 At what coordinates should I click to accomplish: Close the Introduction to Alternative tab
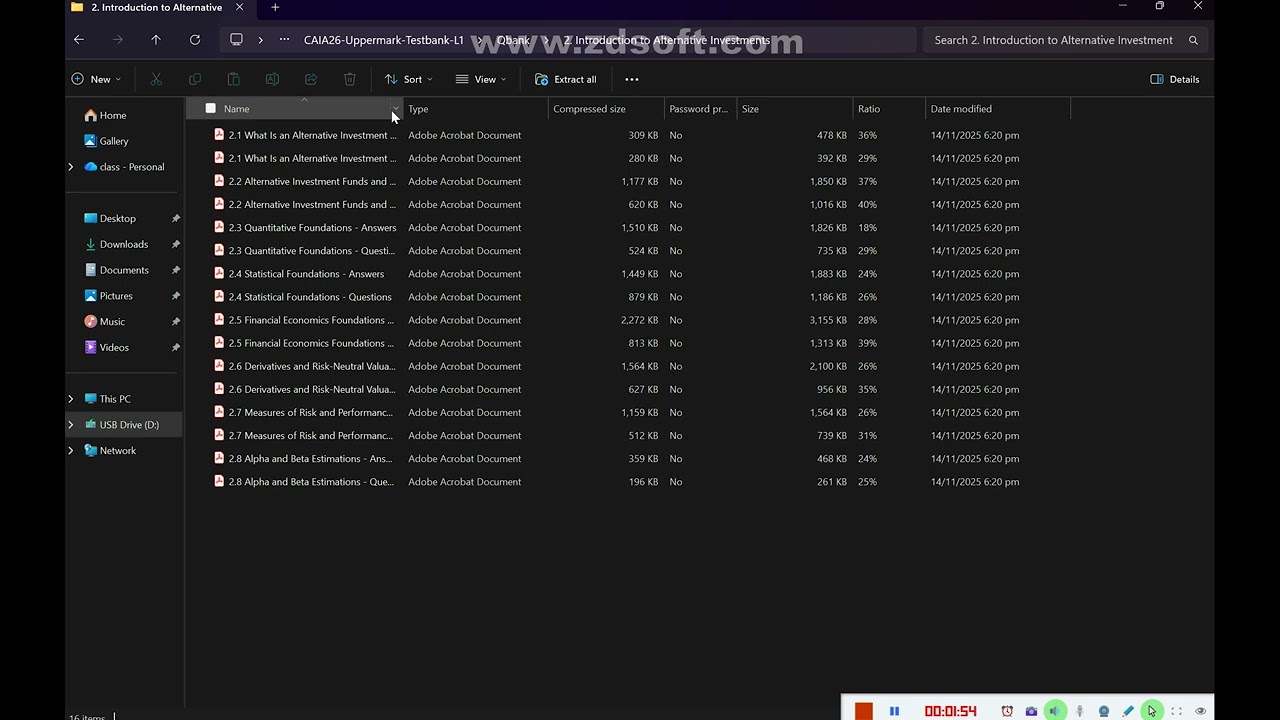pyautogui.click(x=239, y=7)
